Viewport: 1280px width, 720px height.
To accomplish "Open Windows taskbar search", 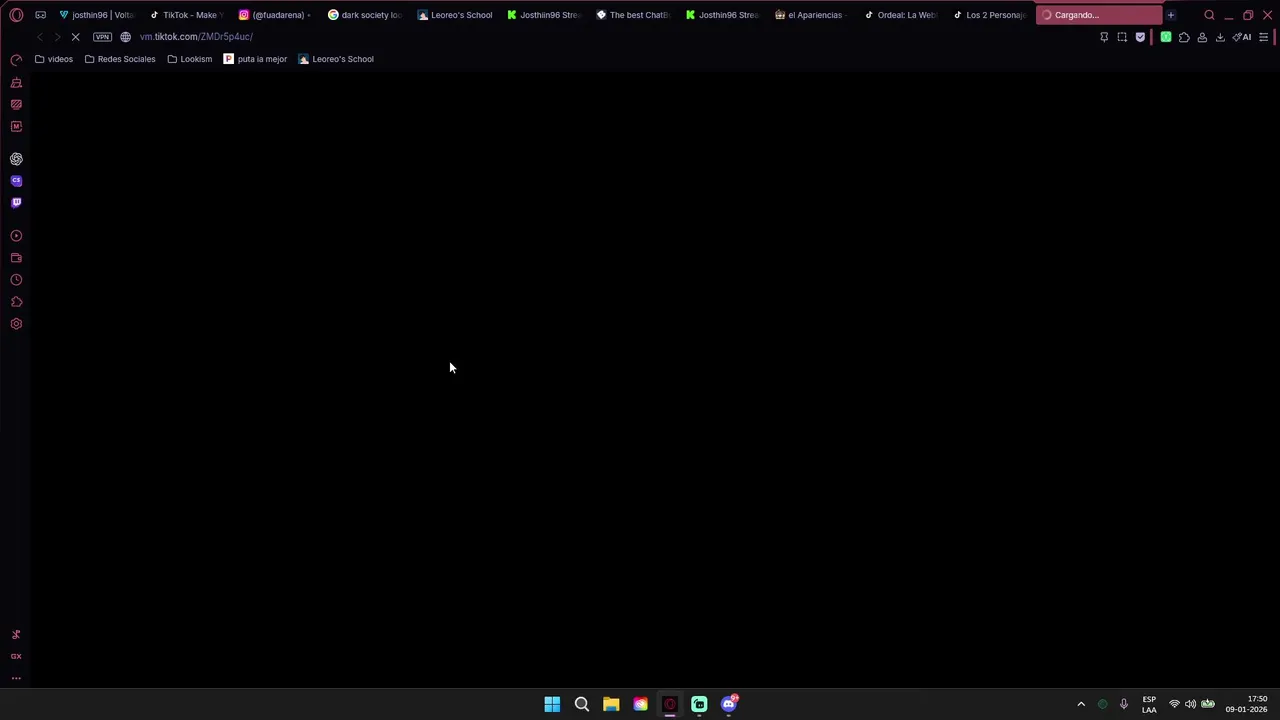I will coord(581,704).
